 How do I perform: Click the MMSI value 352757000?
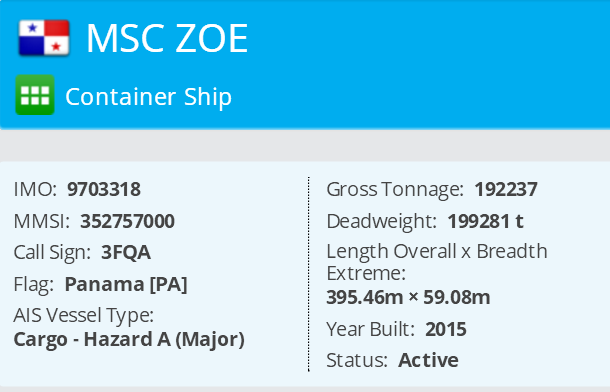(128, 221)
